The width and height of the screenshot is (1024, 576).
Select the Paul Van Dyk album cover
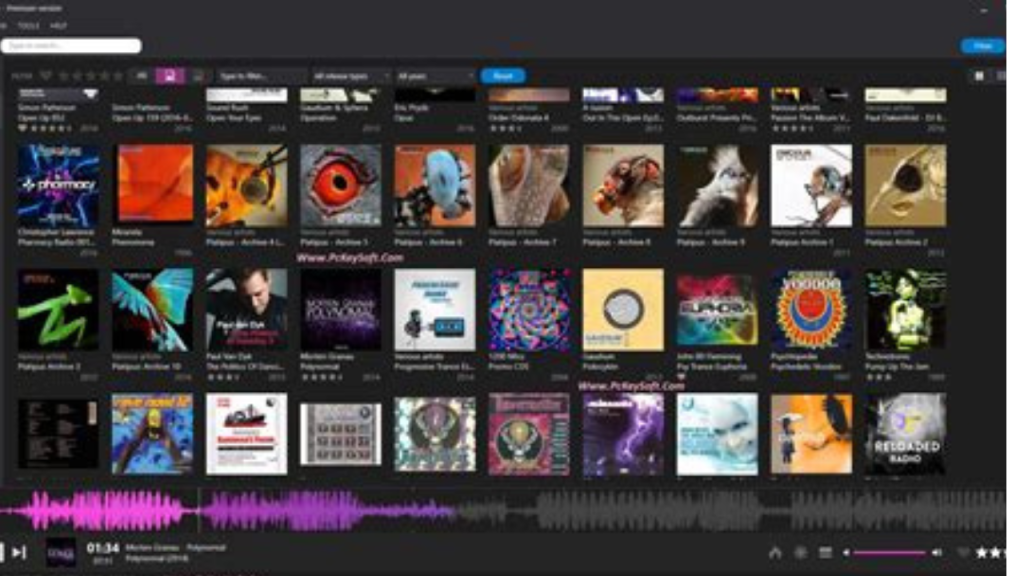pos(247,310)
